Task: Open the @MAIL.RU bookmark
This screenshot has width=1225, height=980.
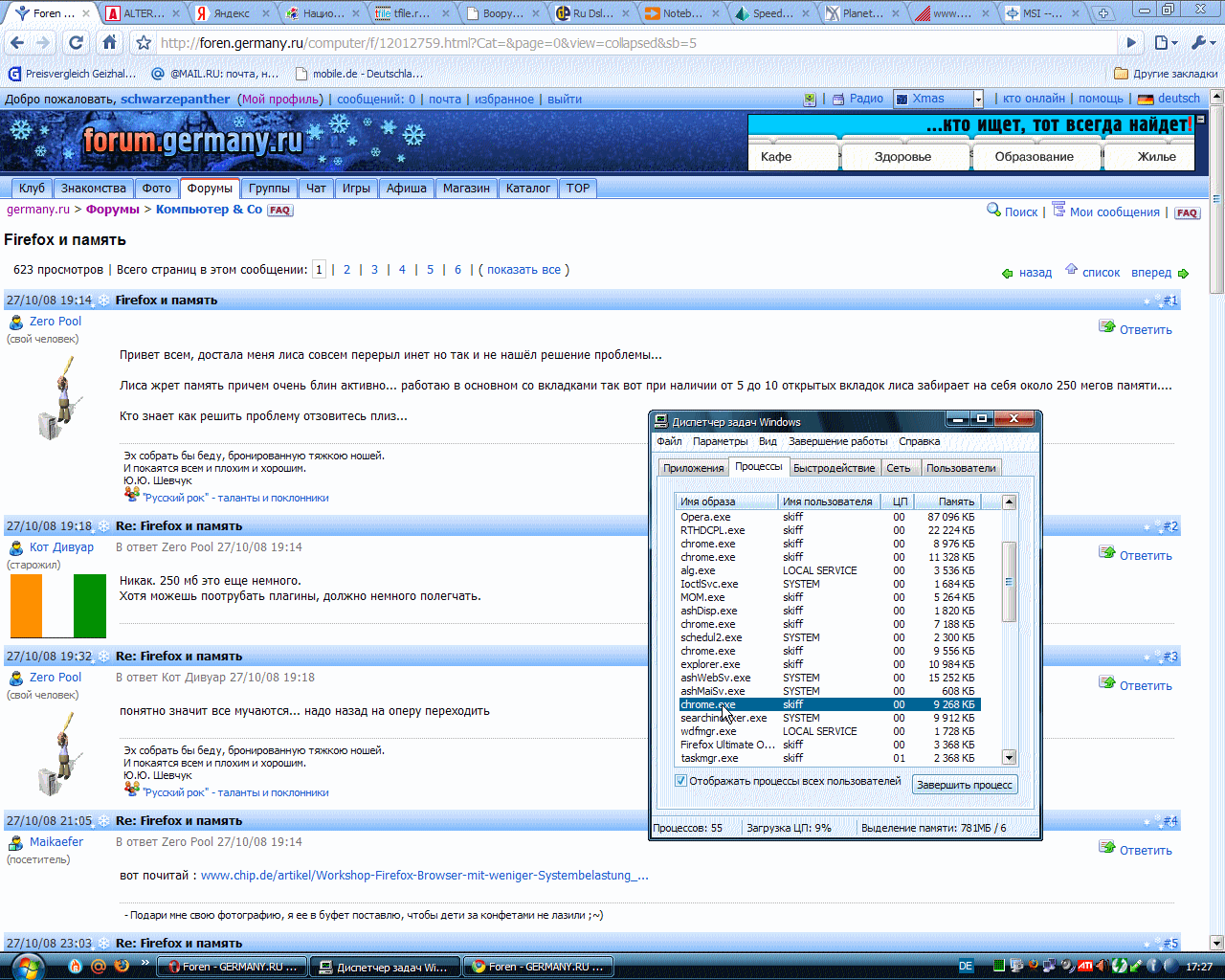Action: click(215, 74)
